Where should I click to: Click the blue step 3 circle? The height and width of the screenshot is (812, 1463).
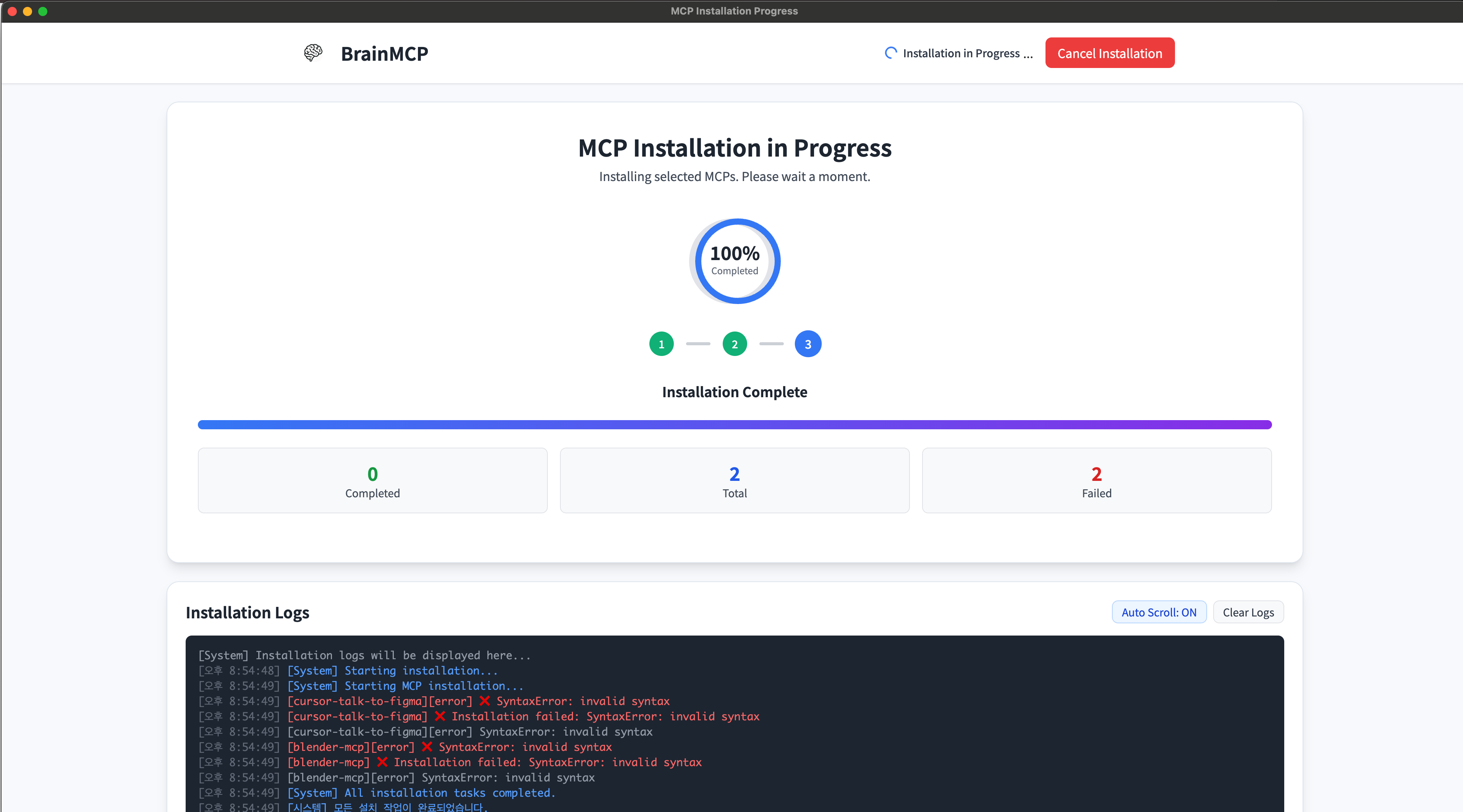click(x=808, y=344)
